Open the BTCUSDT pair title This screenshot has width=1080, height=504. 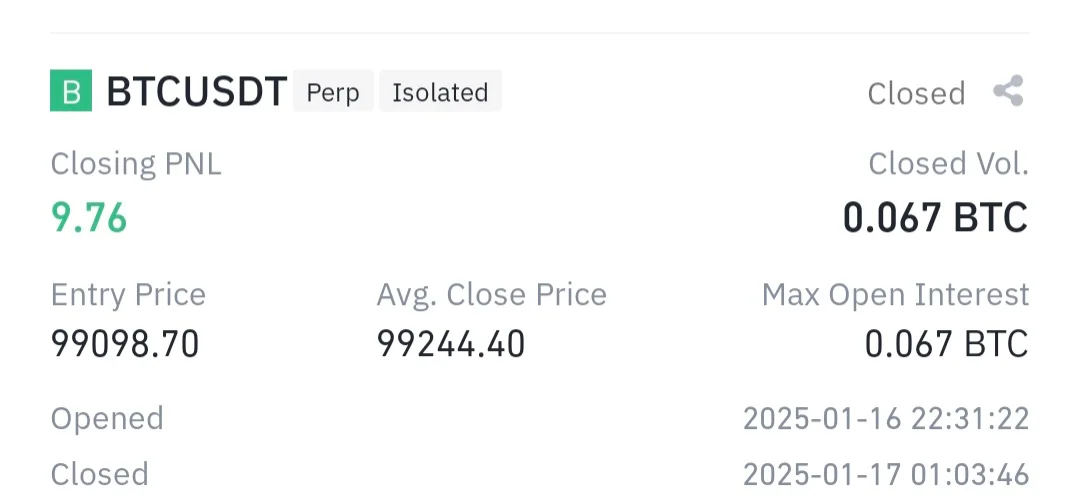(x=197, y=92)
